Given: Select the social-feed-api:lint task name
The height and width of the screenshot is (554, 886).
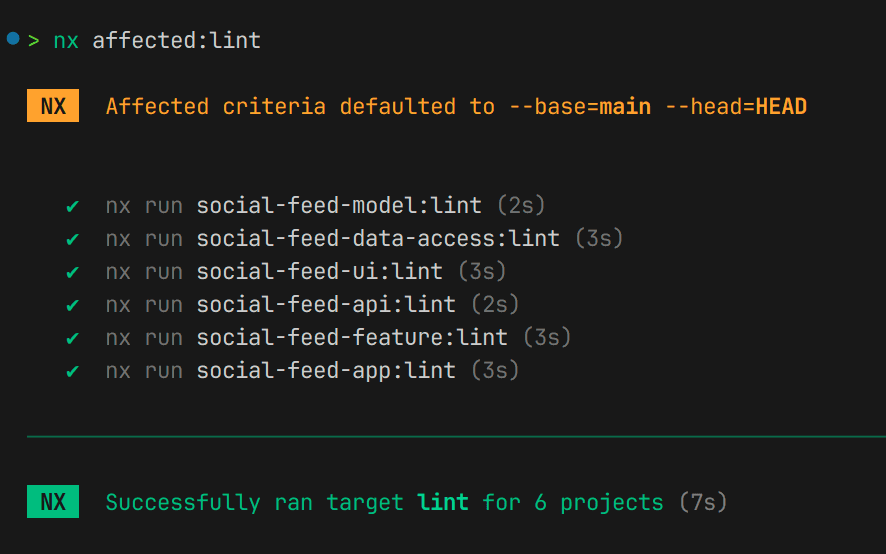Looking at the screenshot, I should (x=326, y=305).
